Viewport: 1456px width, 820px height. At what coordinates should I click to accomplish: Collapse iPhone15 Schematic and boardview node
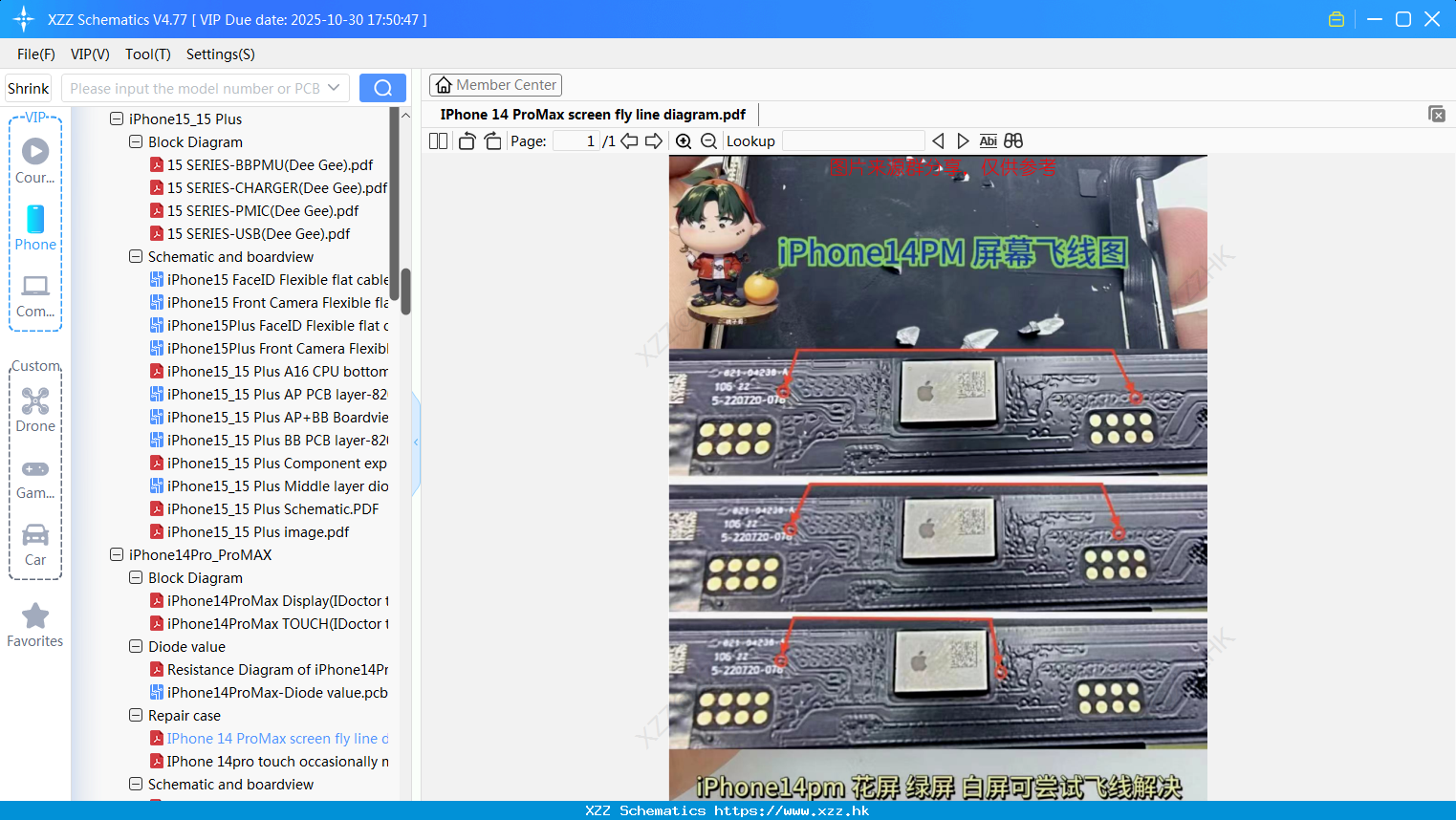136,257
